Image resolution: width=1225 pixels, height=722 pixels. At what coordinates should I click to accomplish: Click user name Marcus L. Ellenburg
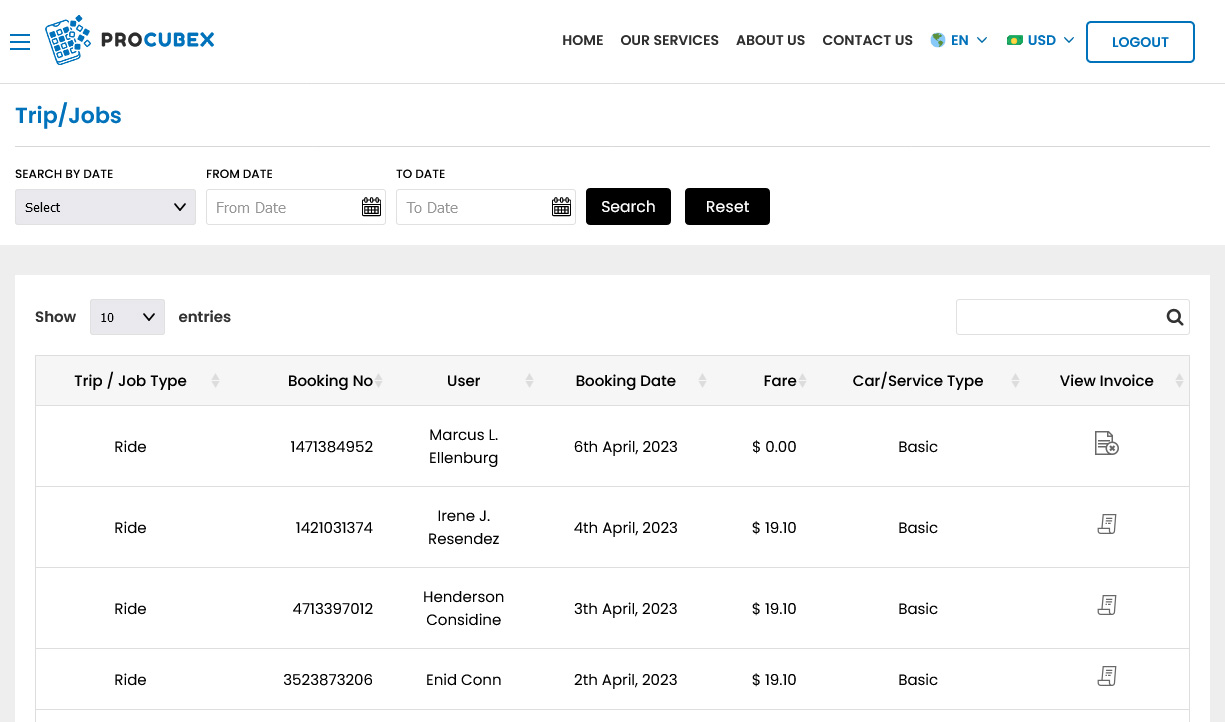(464, 447)
